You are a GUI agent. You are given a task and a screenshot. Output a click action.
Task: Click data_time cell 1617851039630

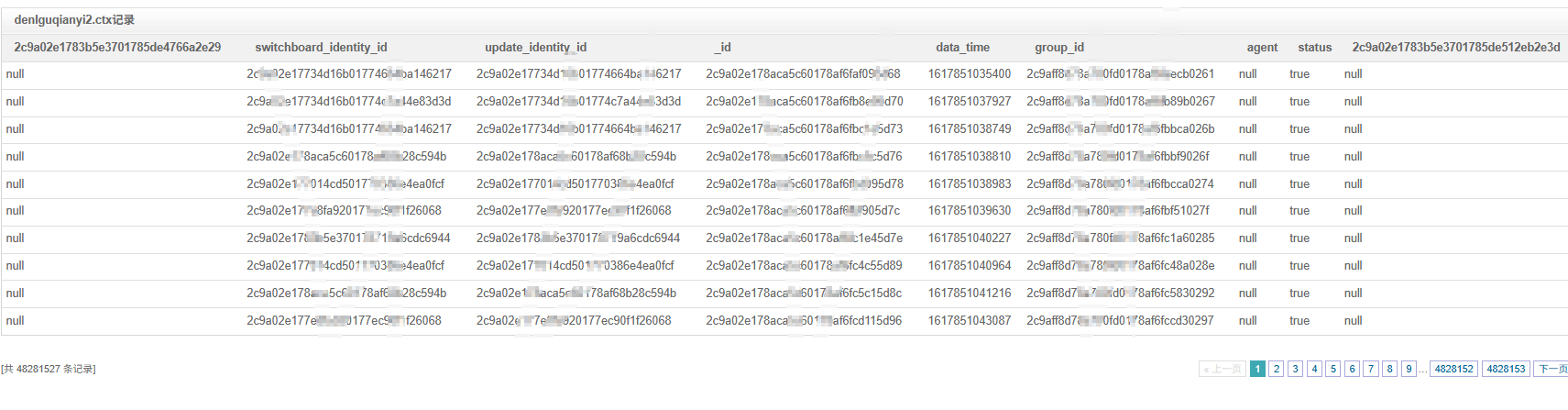(x=969, y=211)
